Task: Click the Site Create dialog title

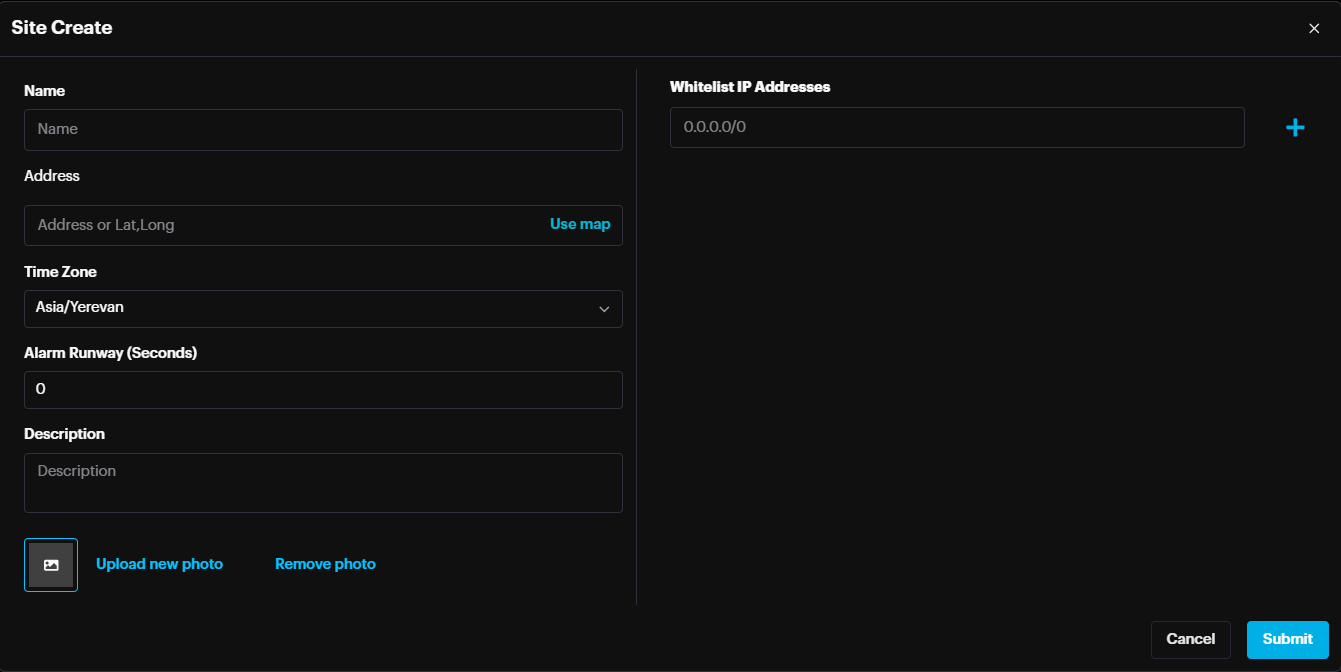Action: pos(62,28)
